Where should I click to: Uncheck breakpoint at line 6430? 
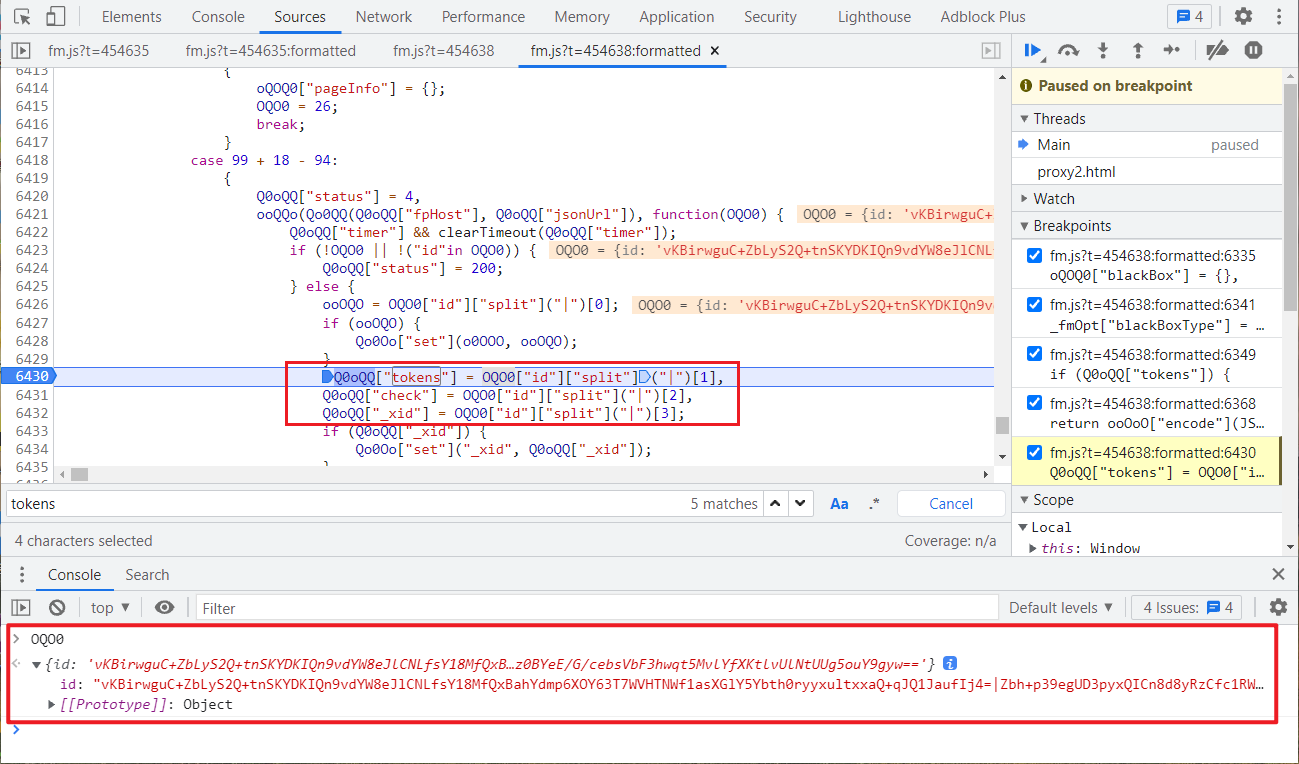coord(1035,452)
